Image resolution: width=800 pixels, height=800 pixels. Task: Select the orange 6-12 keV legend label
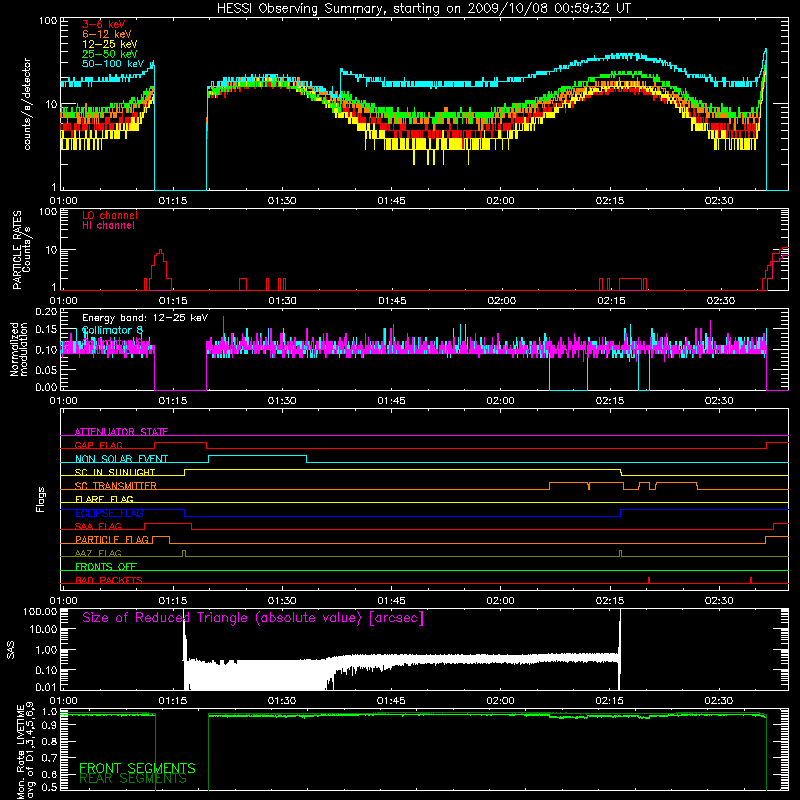[x=107, y=34]
